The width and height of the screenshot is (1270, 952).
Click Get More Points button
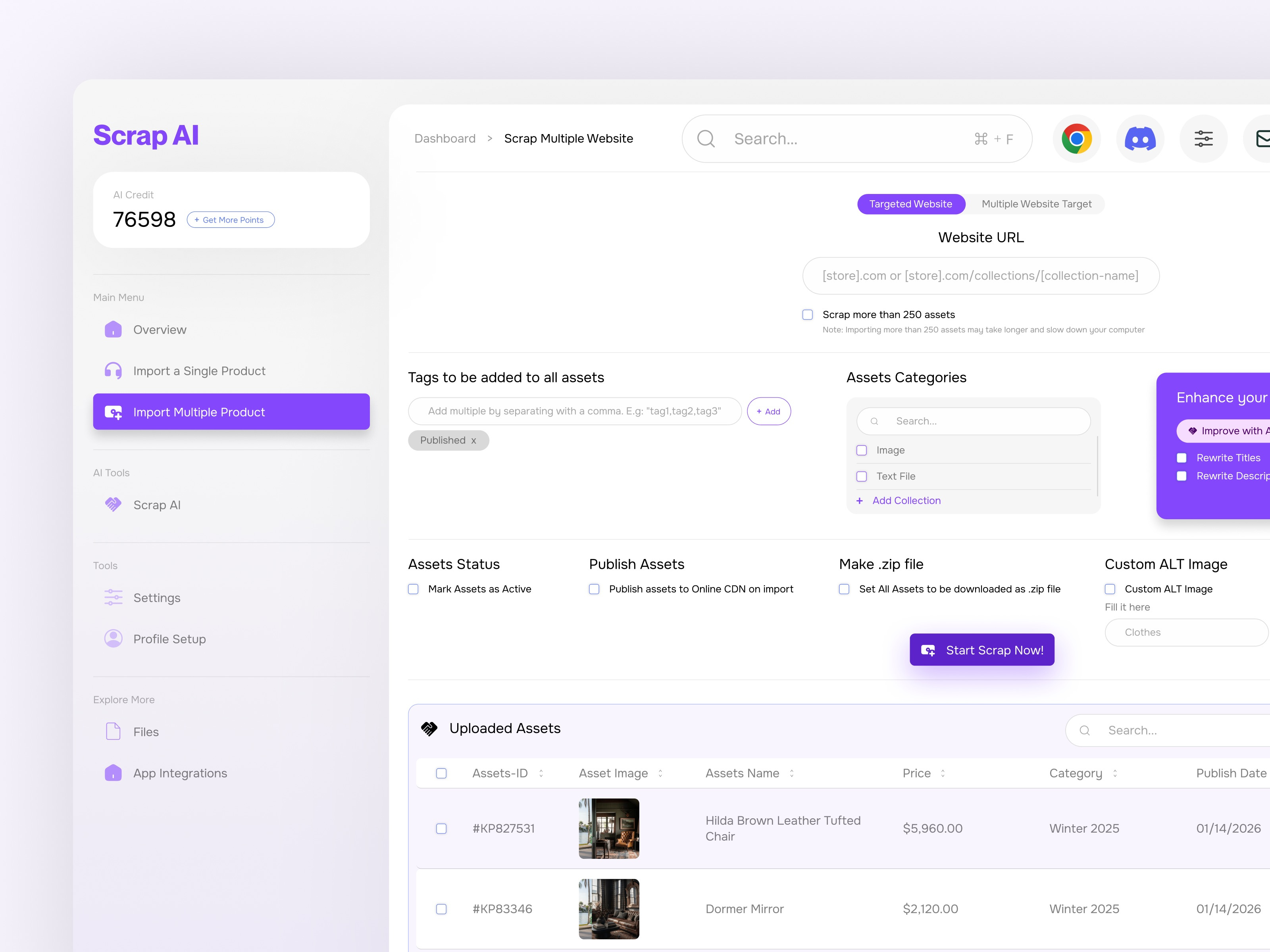point(230,220)
